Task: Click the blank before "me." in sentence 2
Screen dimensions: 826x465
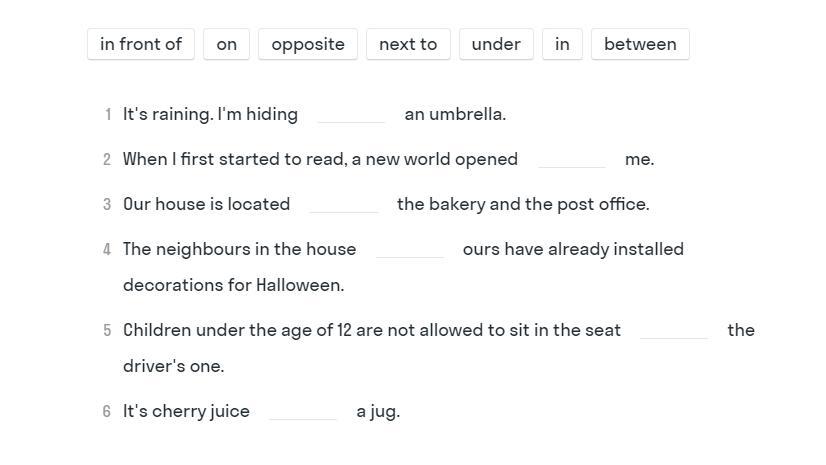Action: click(x=572, y=159)
